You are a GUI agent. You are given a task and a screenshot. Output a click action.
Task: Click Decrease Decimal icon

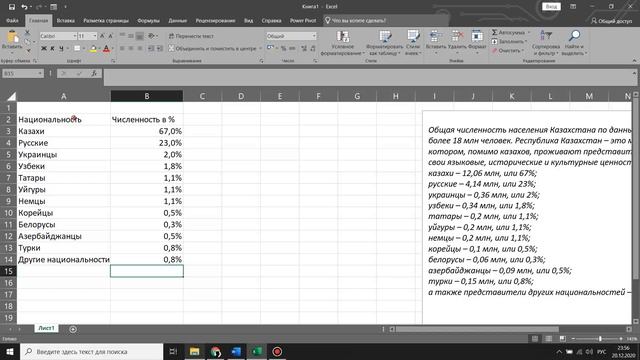[x=313, y=49]
